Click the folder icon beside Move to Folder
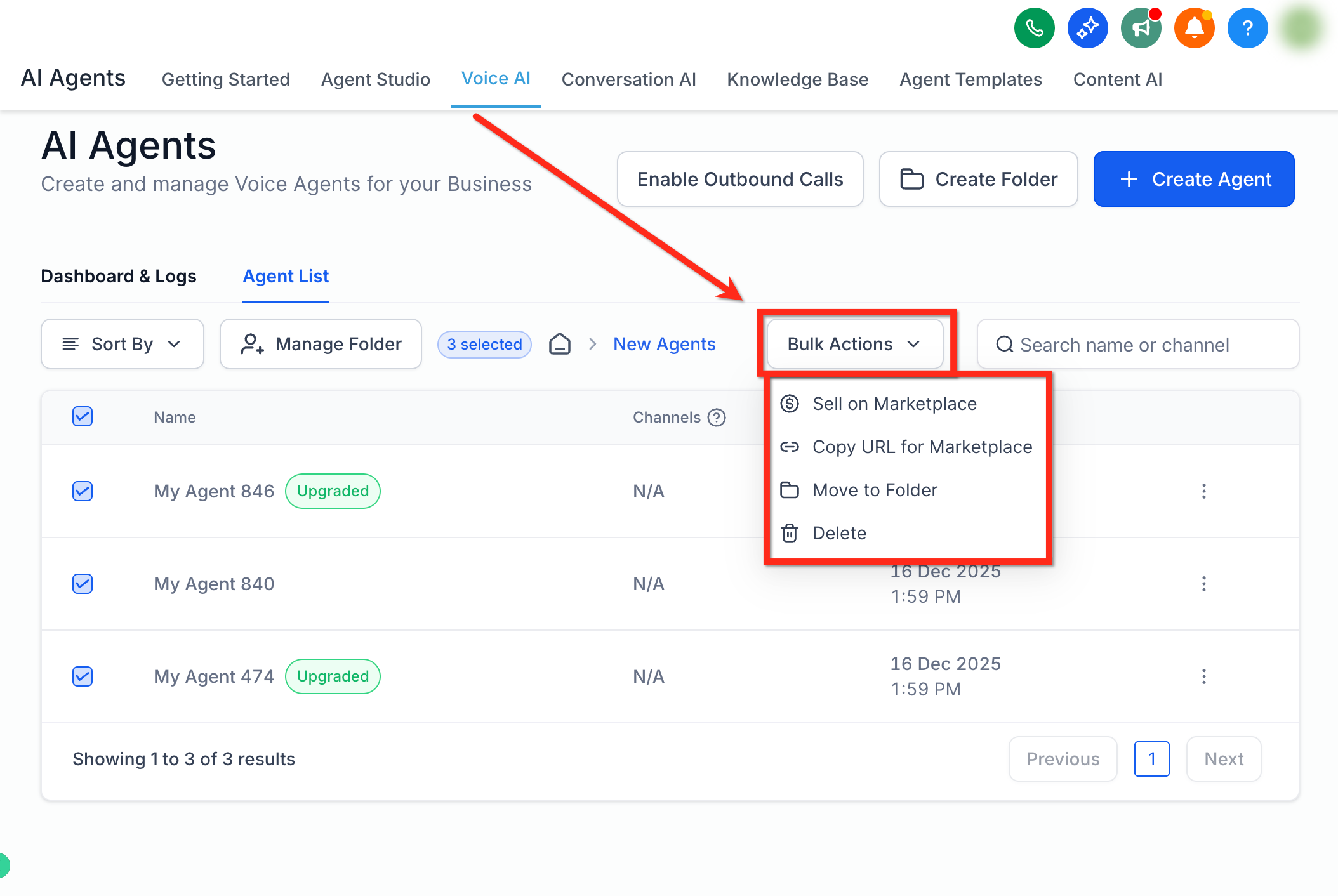1338x896 pixels. click(789, 490)
